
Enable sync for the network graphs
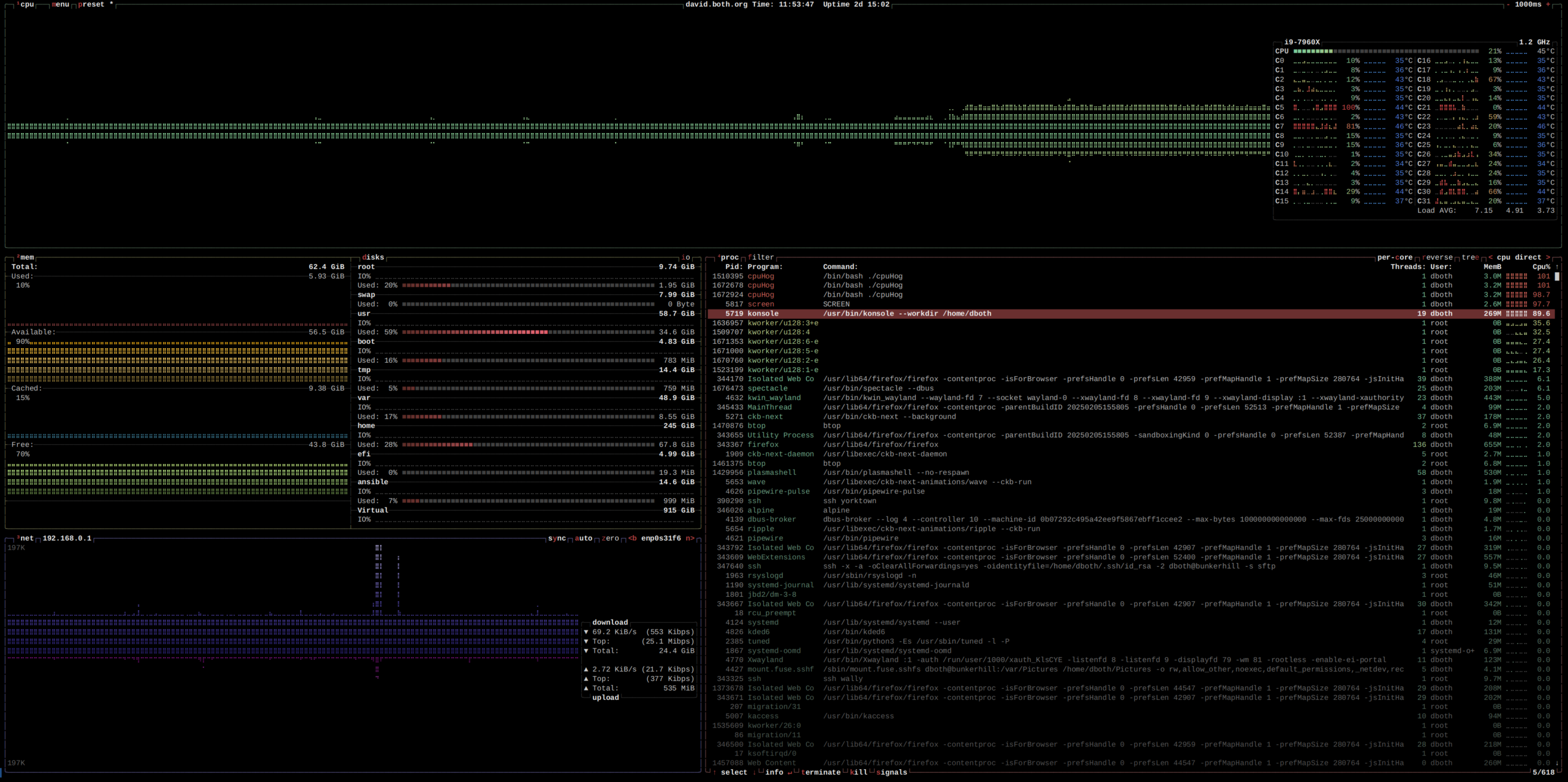pos(556,539)
